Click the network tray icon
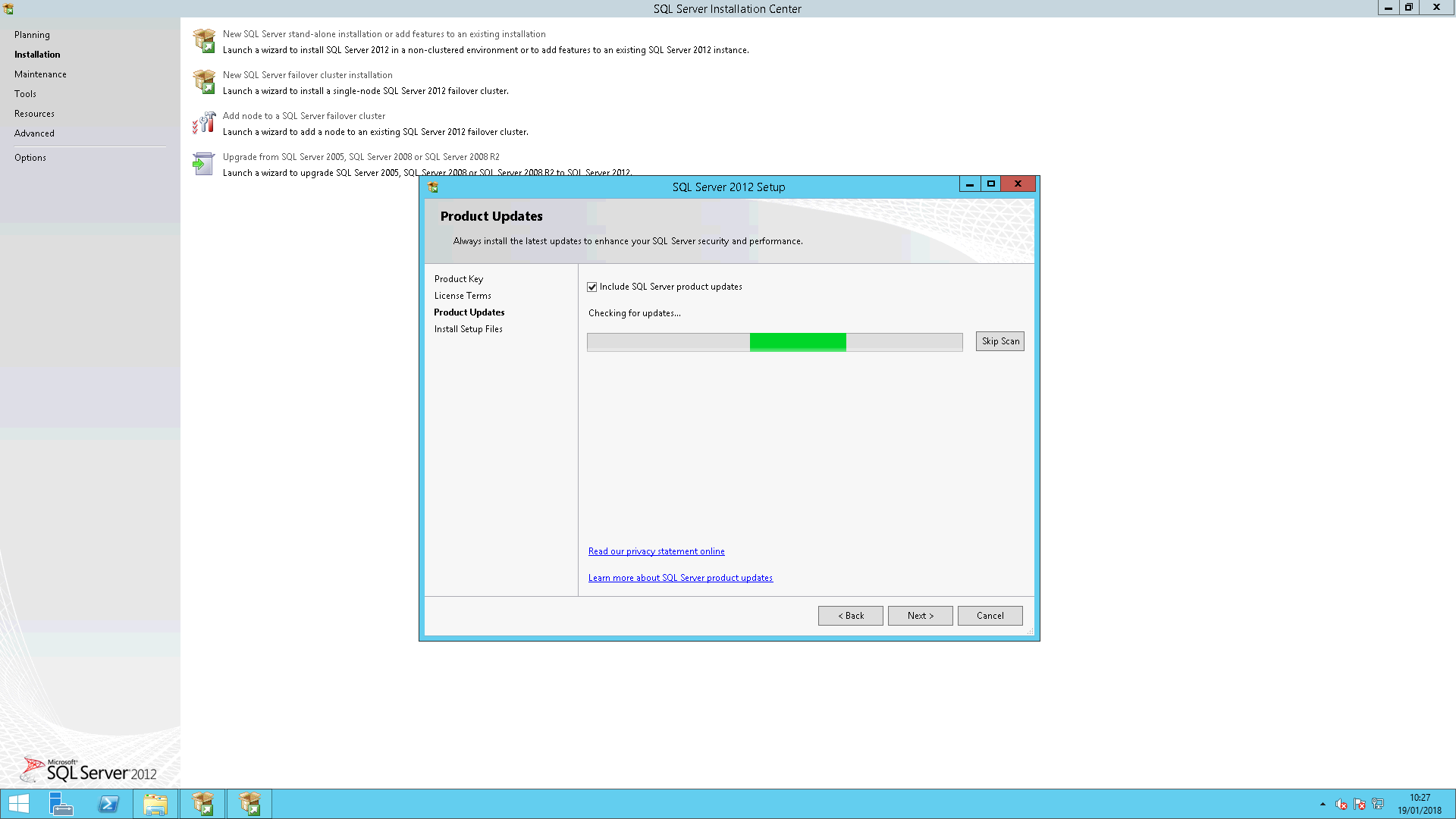 click(1378, 804)
